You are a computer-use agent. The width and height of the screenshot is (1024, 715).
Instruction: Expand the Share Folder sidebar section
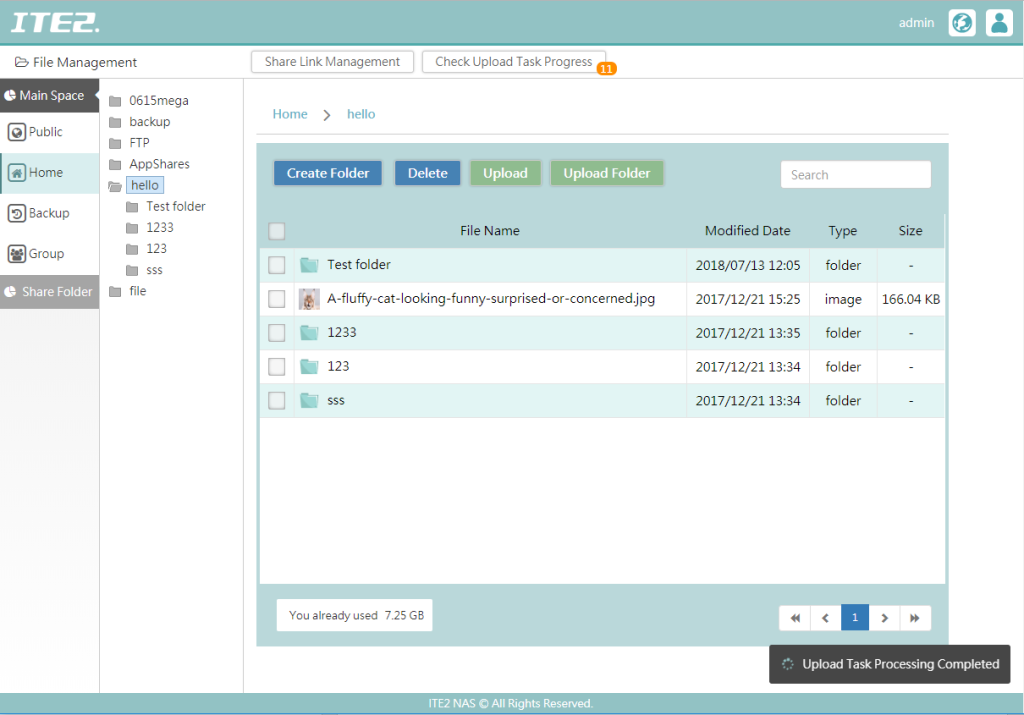(x=49, y=292)
